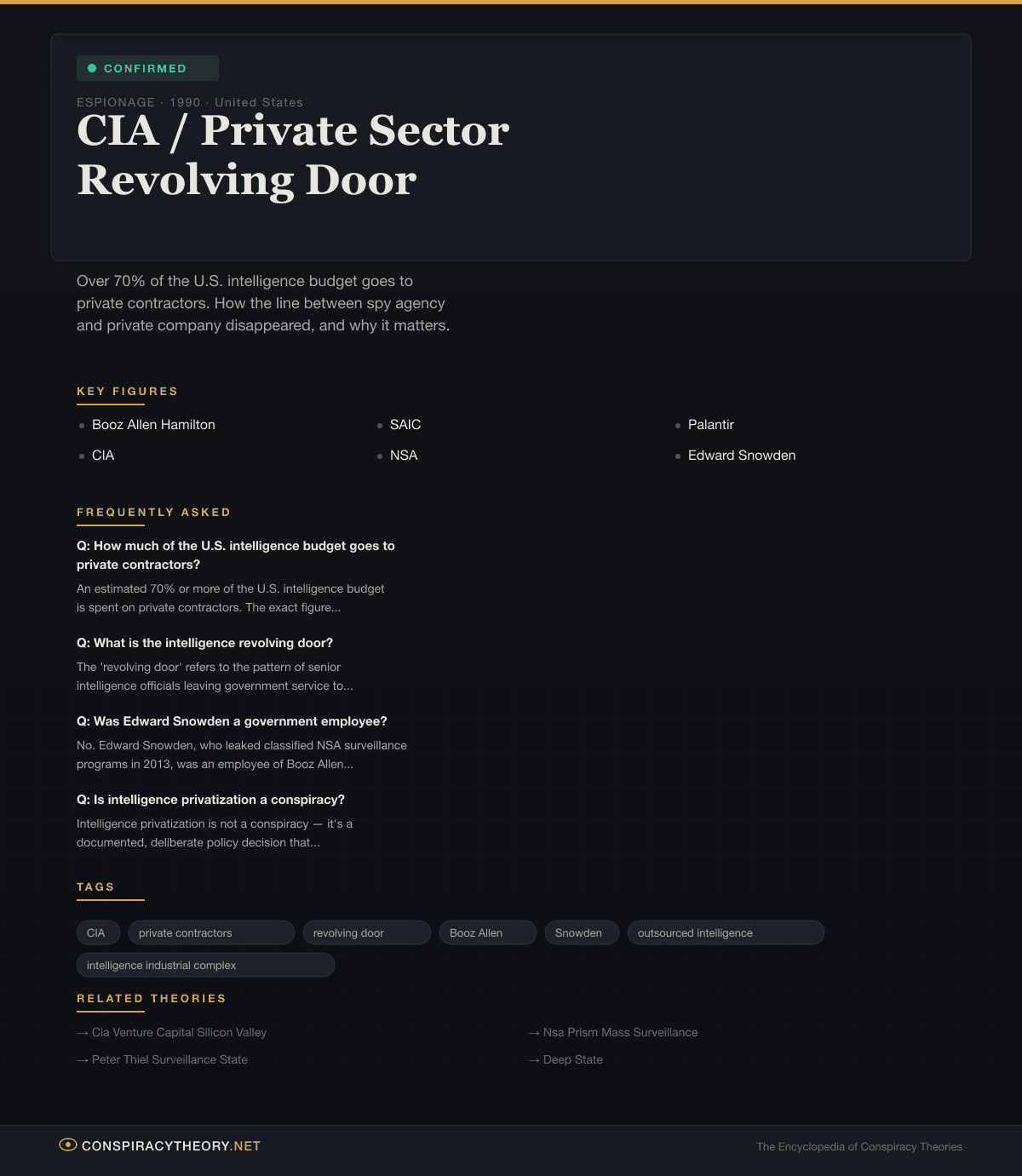
Task: Go to Nsa Prism Mass Surveillance theory
Action: [x=620, y=1032]
